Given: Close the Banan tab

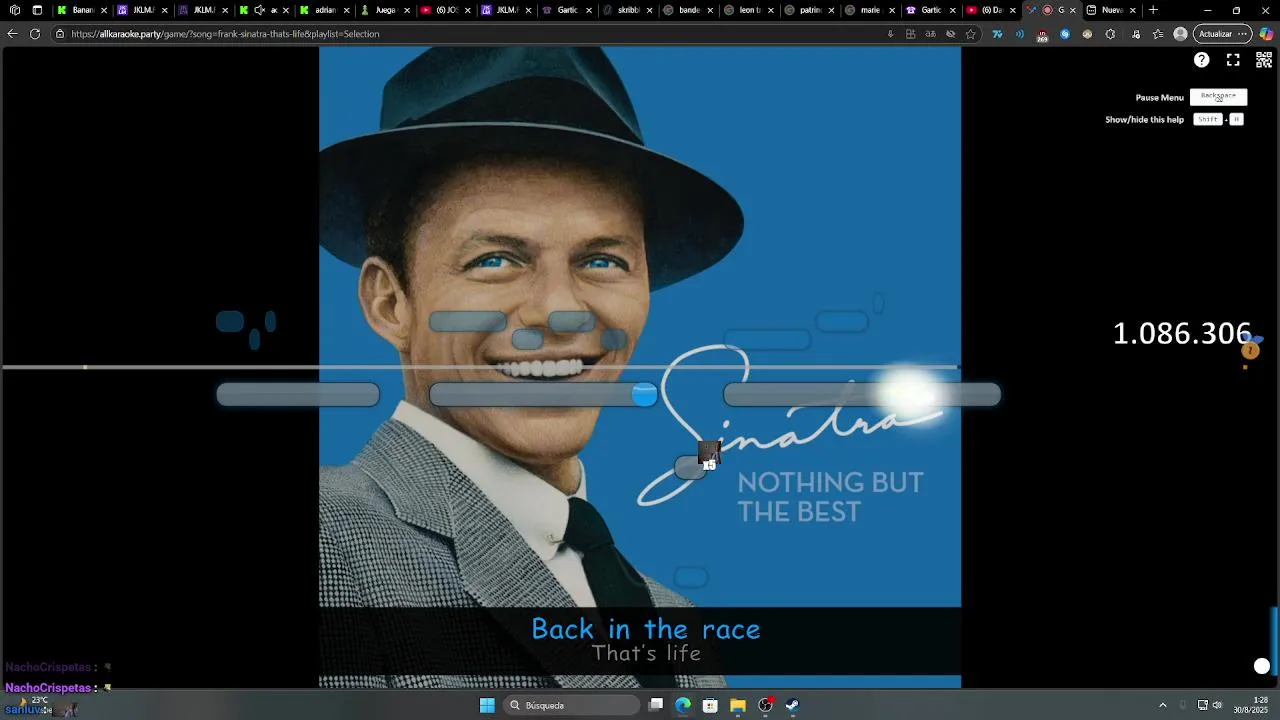Looking at the screenshot, I should pyautogui.click(x=103, y=10).
